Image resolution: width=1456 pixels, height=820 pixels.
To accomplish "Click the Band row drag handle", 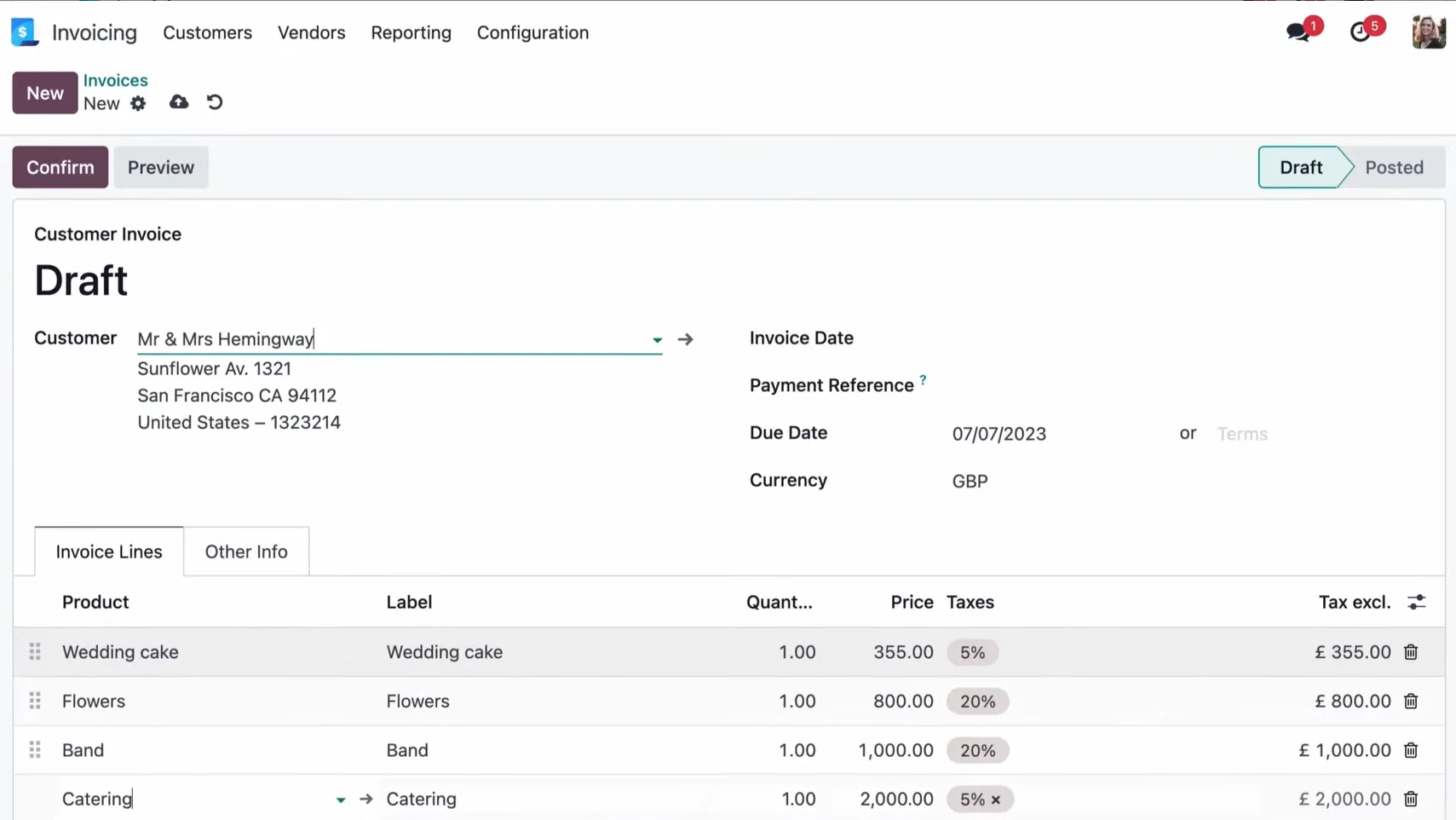I will (35, 750).
